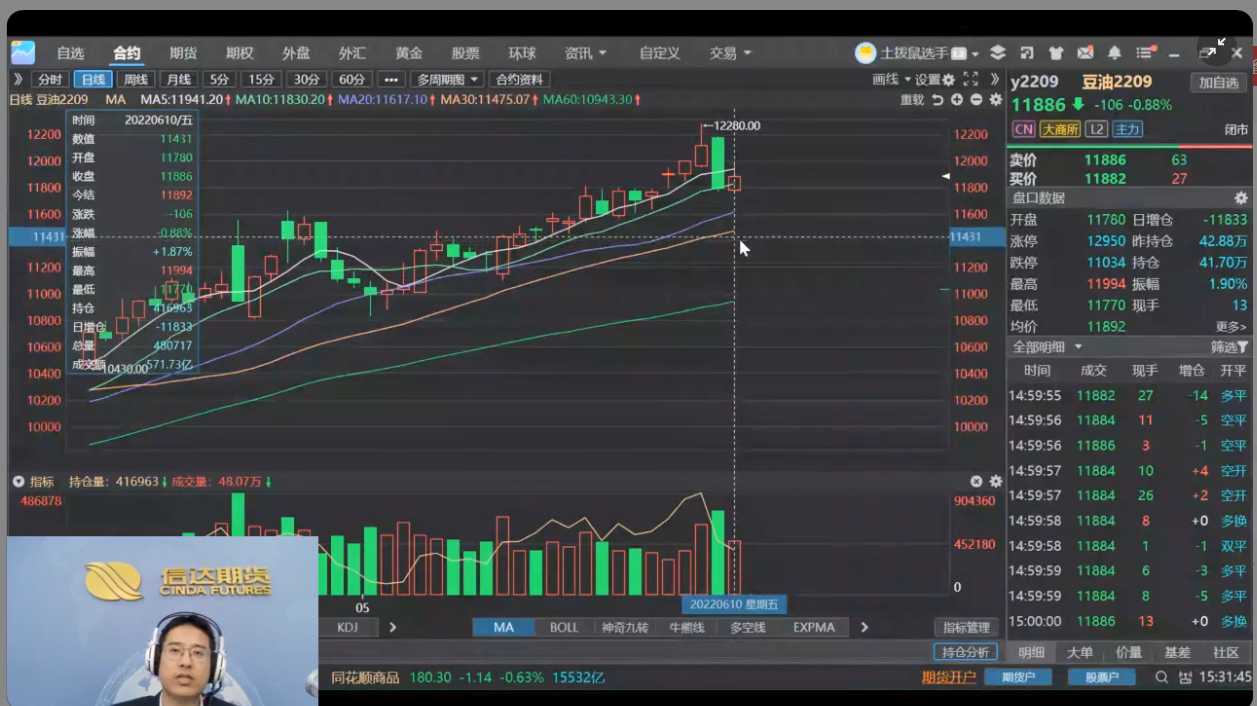
Task: Click the search magnifier in status bar
Action: click(x=1161, y=677)
